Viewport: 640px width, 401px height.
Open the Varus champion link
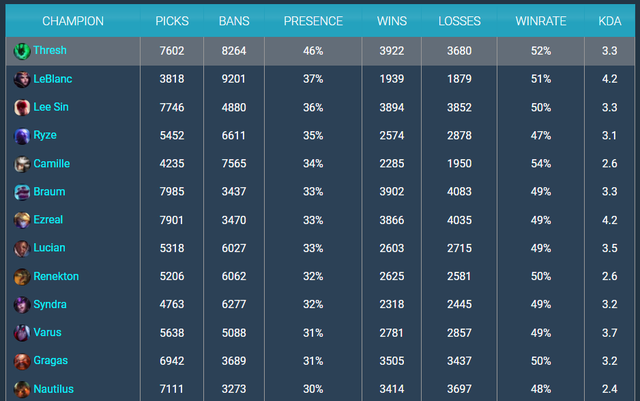point(47,332)
